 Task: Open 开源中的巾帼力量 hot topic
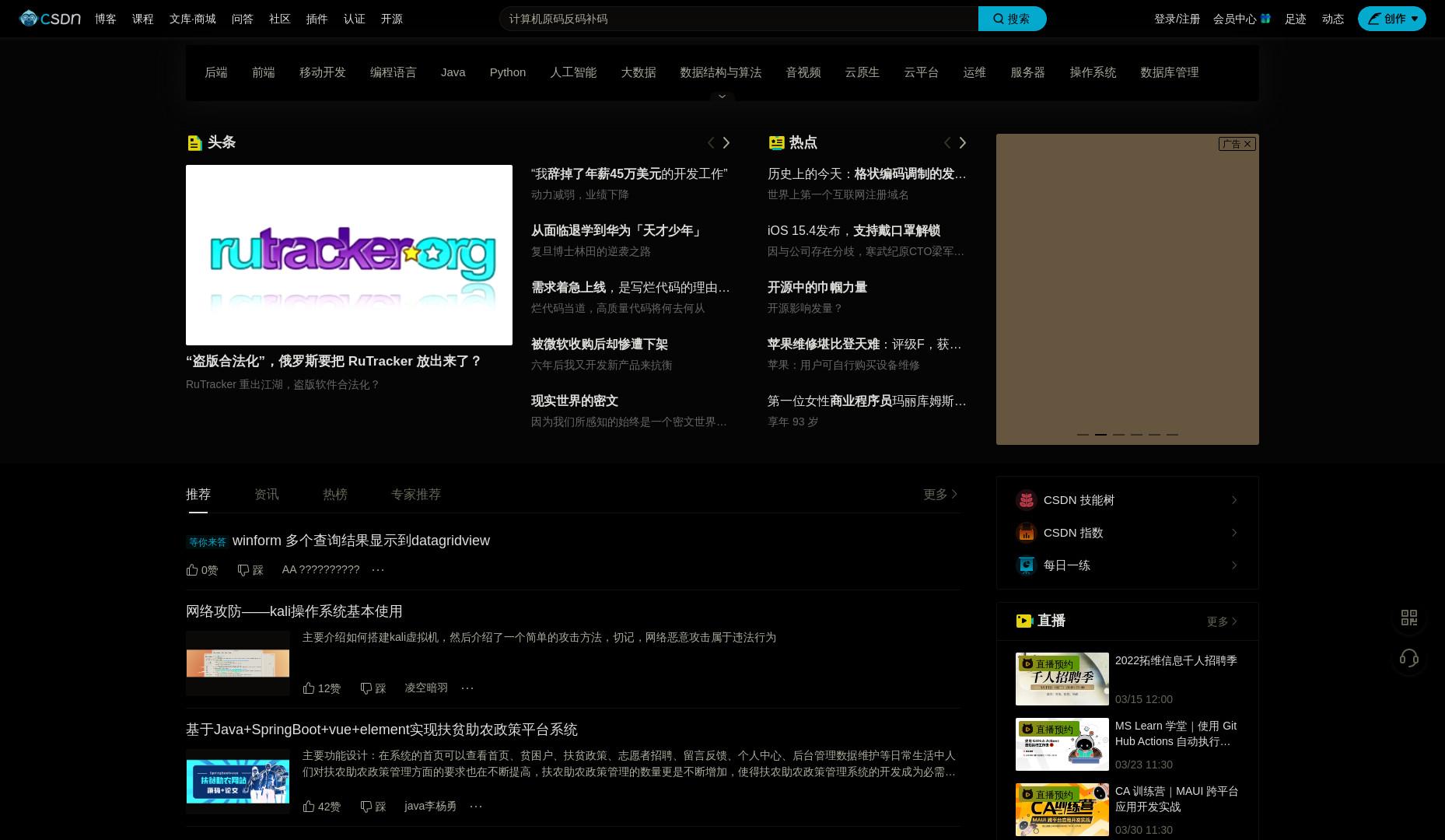817,288
